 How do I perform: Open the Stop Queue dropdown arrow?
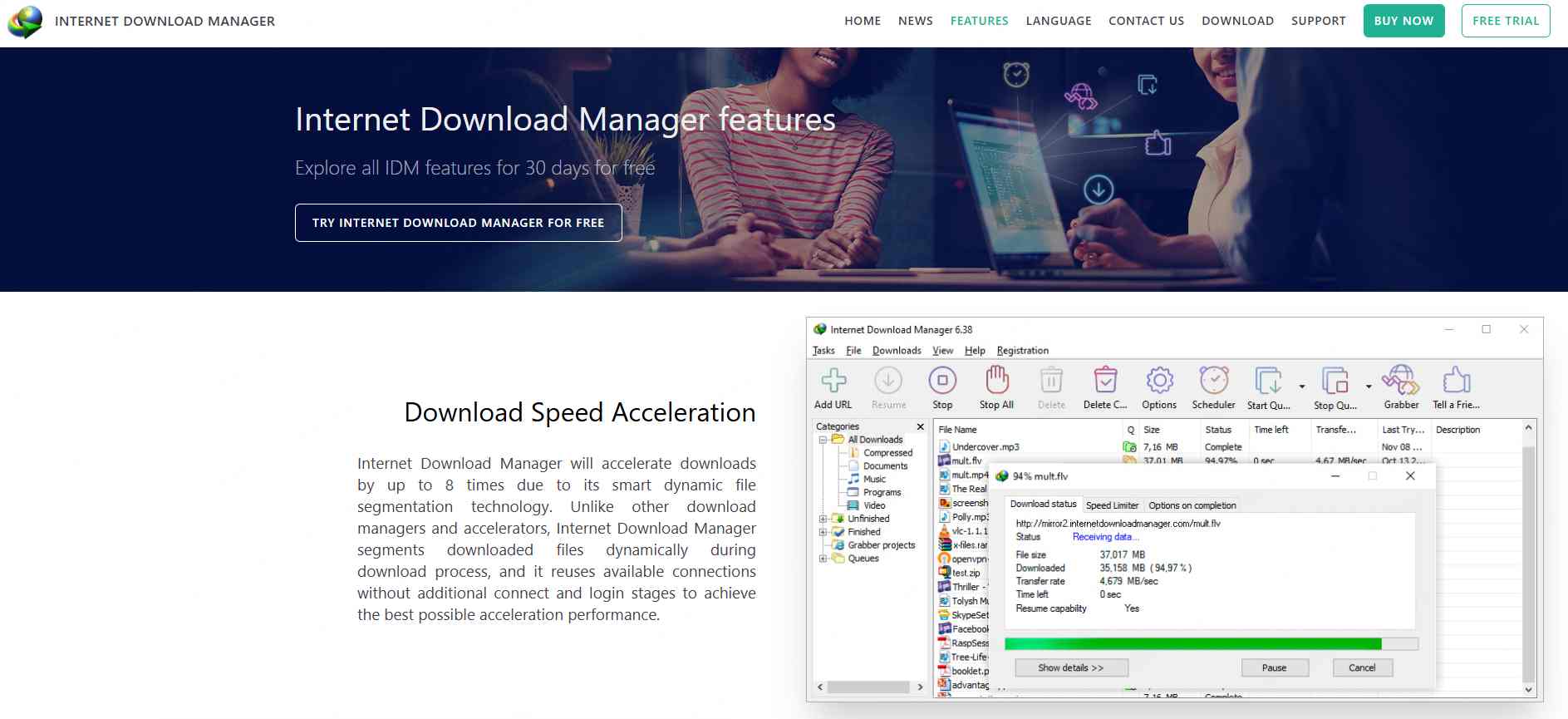pyautogui.click(x=1369, y=387)
